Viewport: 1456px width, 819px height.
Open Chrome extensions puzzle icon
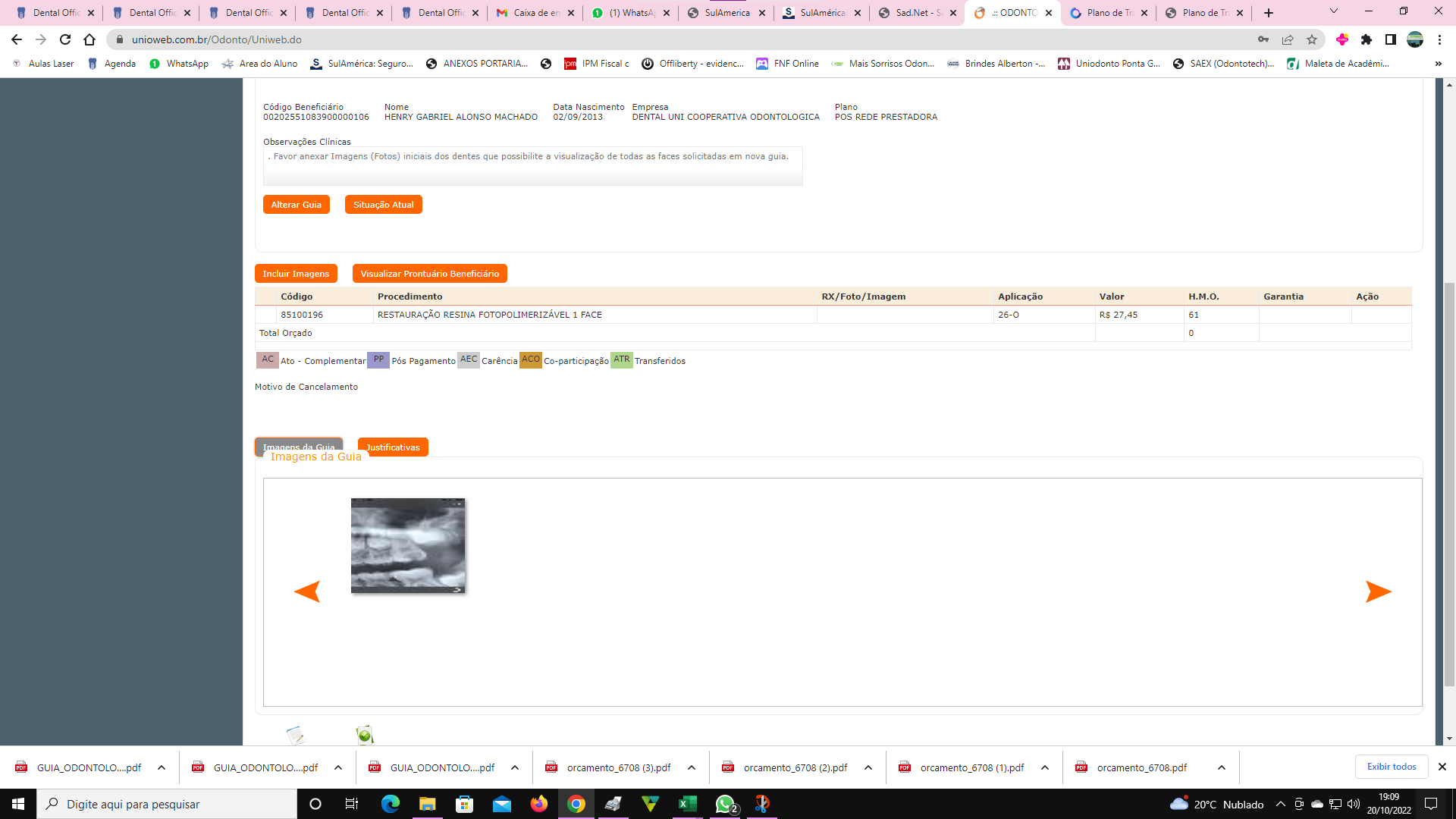[x=1367, y=39]
